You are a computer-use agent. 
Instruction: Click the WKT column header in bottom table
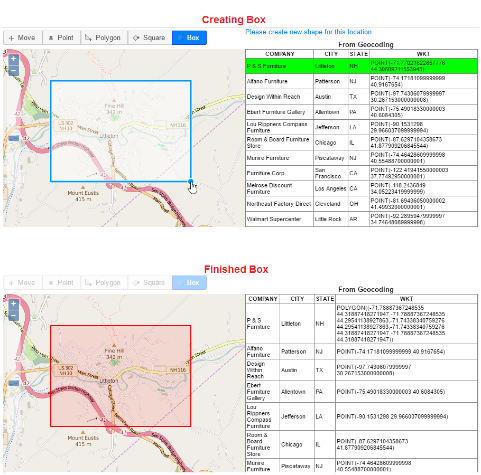tap(406, 299)
